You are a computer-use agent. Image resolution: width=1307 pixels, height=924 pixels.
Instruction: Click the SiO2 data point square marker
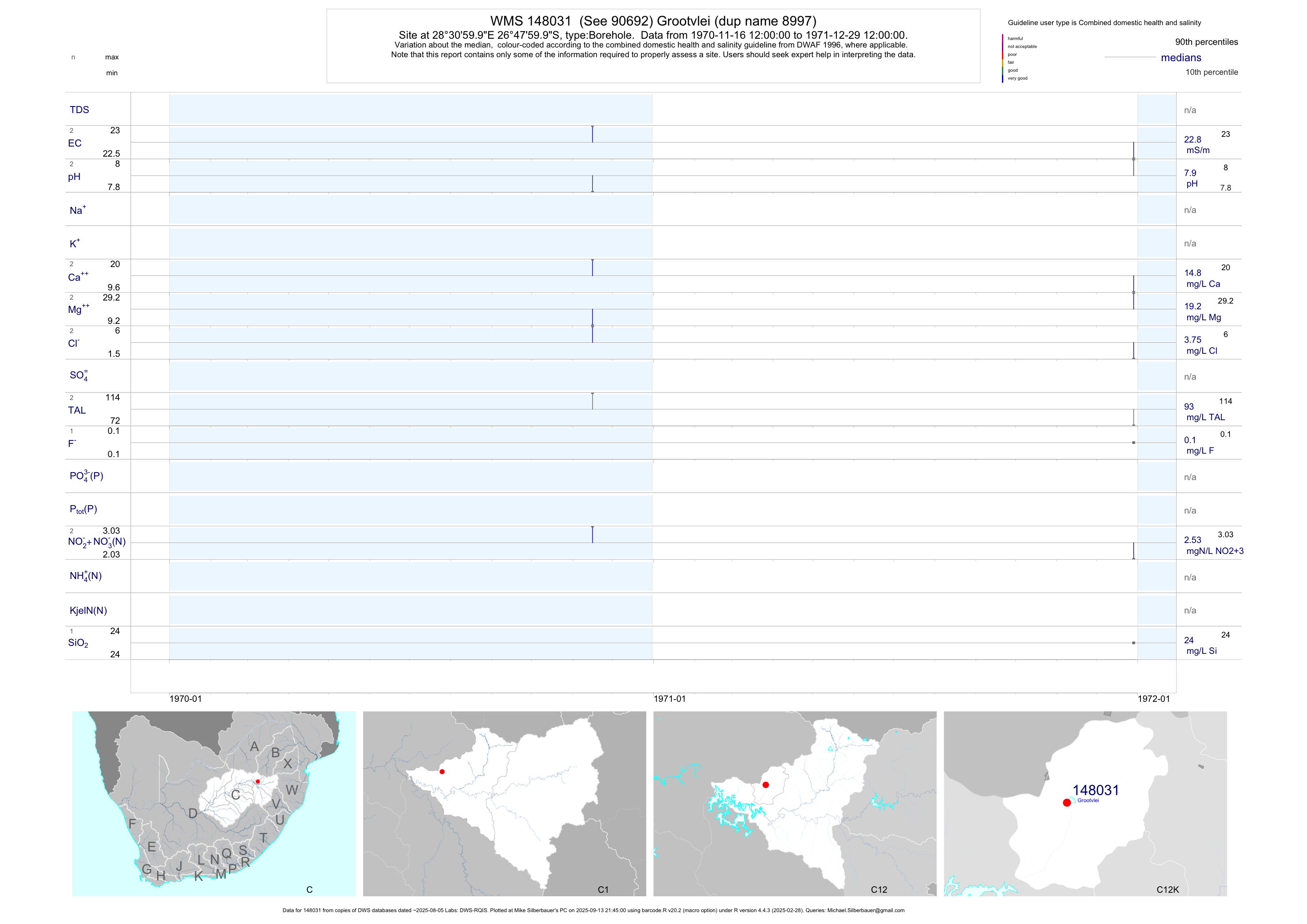(x=1134, y=643)
